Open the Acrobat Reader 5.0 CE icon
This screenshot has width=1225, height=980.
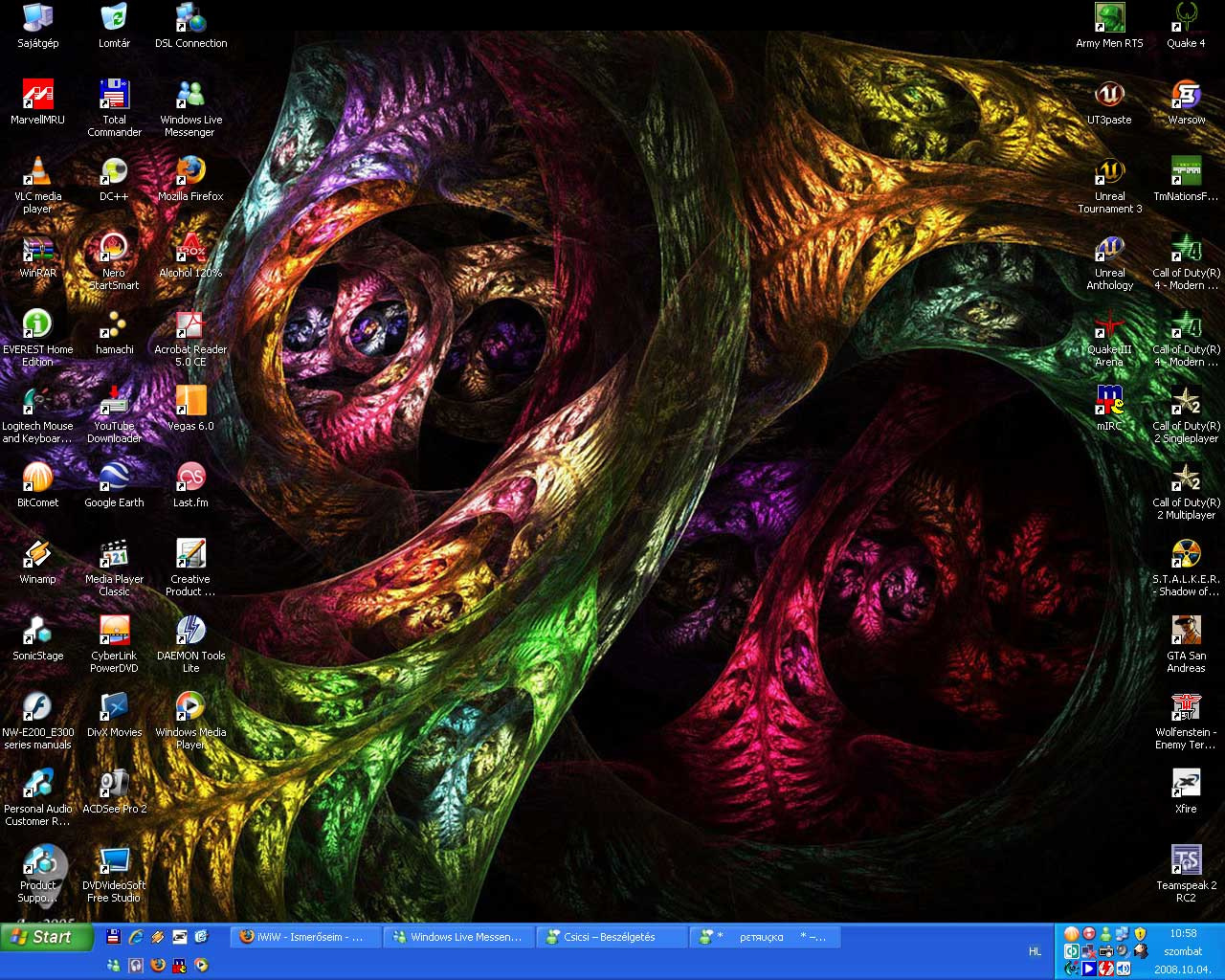[x=191, y=338]
